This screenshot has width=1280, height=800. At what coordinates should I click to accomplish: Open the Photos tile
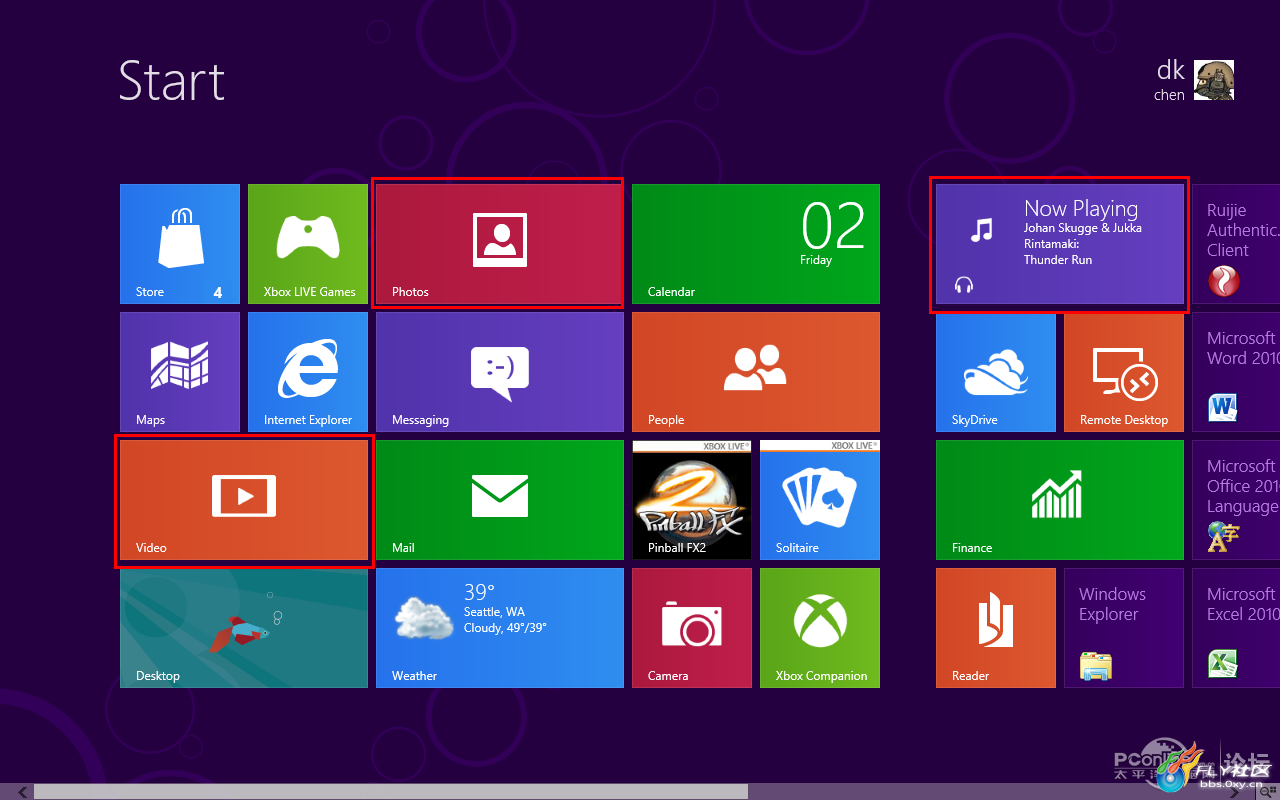498,244
